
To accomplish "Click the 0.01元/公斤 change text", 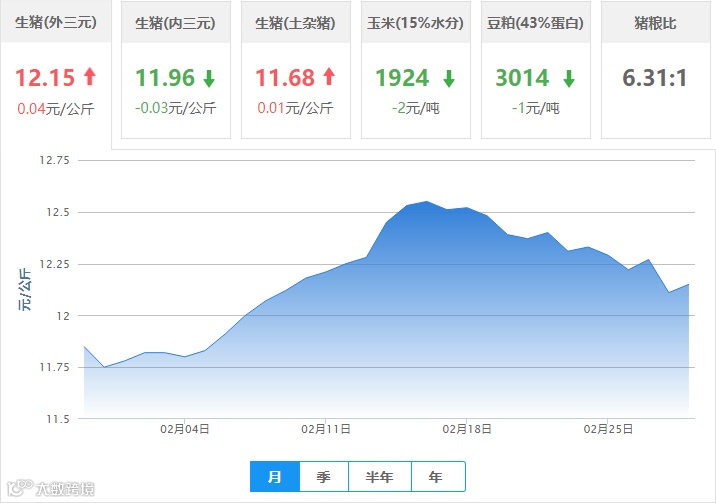I will (295, 108).
